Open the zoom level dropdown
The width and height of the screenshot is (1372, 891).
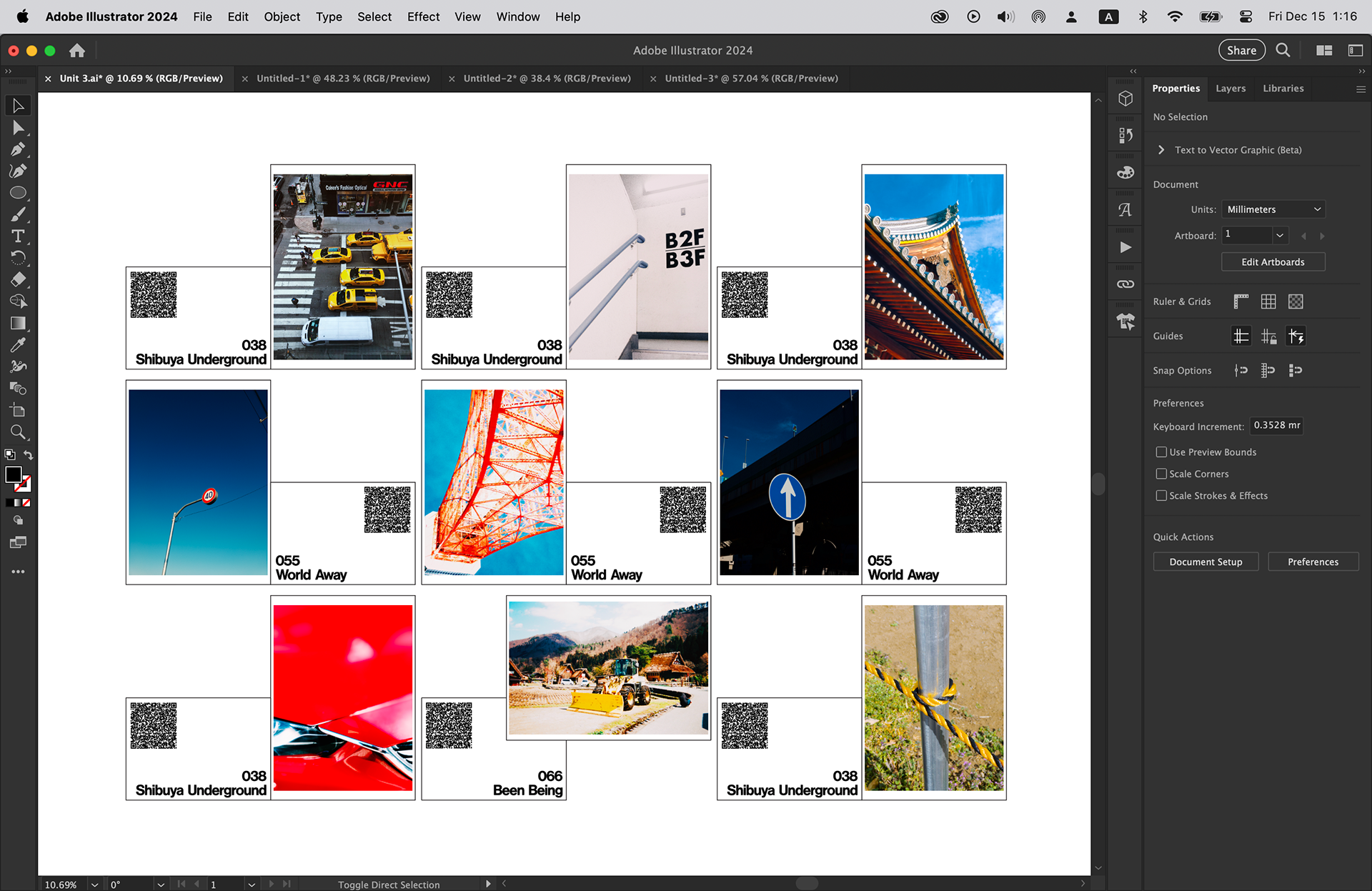[94, 885]
